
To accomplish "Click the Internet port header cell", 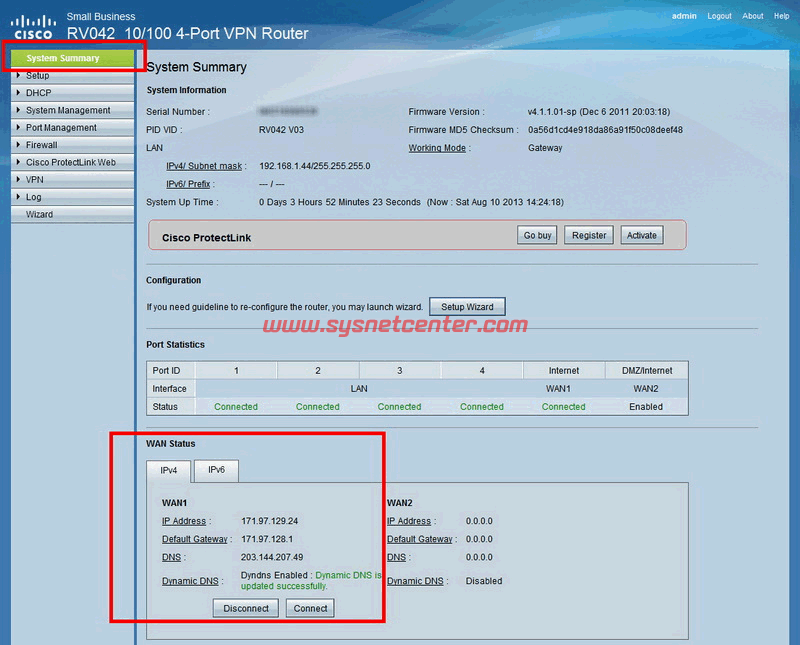I will (x=564, y=370).
